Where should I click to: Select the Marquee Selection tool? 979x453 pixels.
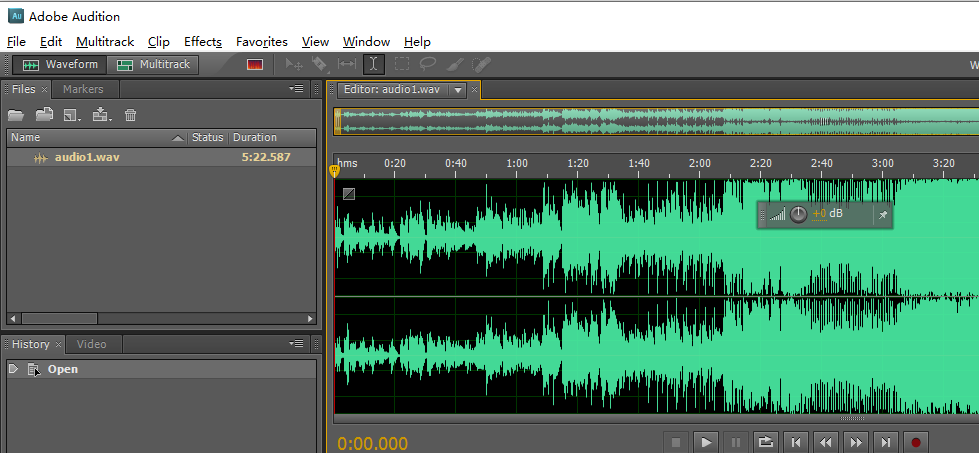[401, 64]
